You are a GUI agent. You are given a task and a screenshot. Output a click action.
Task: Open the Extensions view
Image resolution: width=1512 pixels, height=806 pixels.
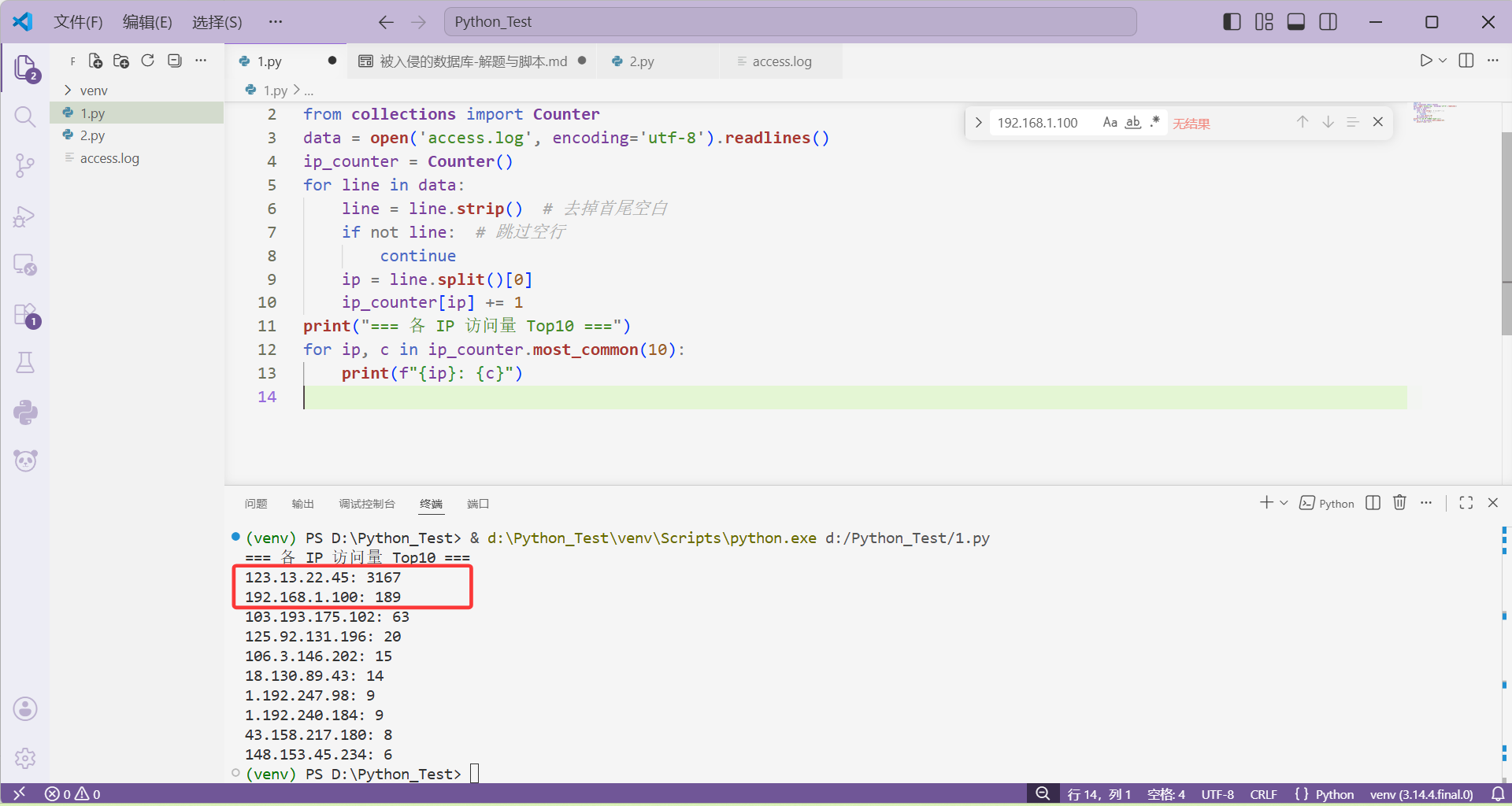pyautogui.click(x=25, y=314)
